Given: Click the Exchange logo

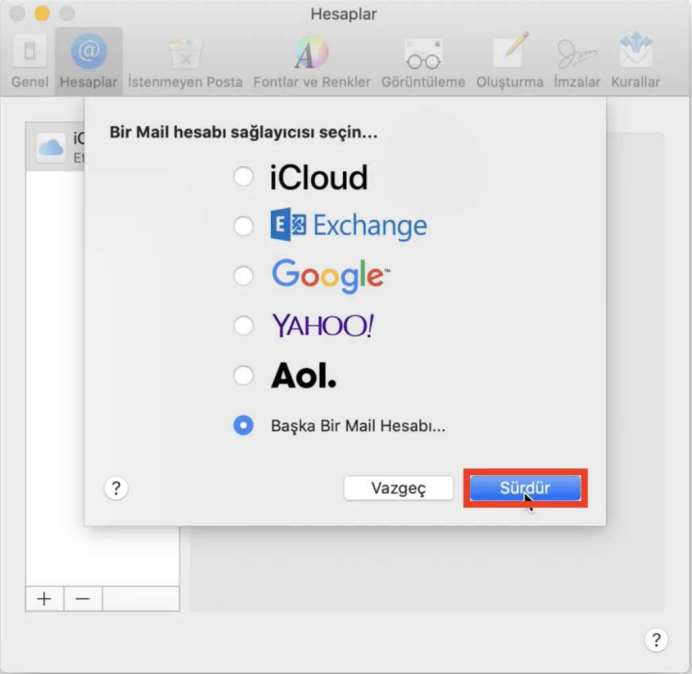Looking at the screenshot, I should [349, 225].
